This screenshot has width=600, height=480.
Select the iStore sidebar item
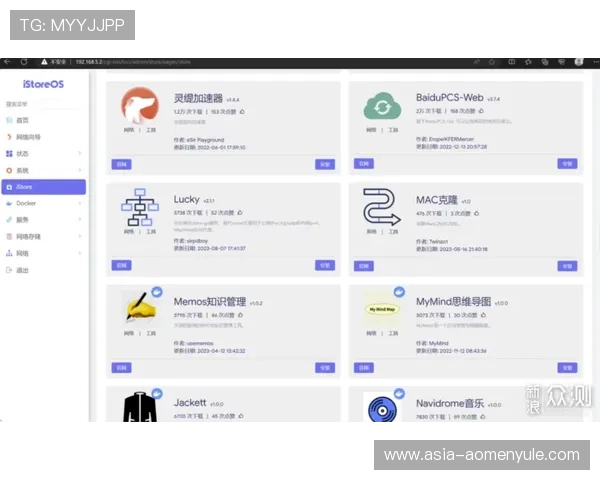pos(44,187)
